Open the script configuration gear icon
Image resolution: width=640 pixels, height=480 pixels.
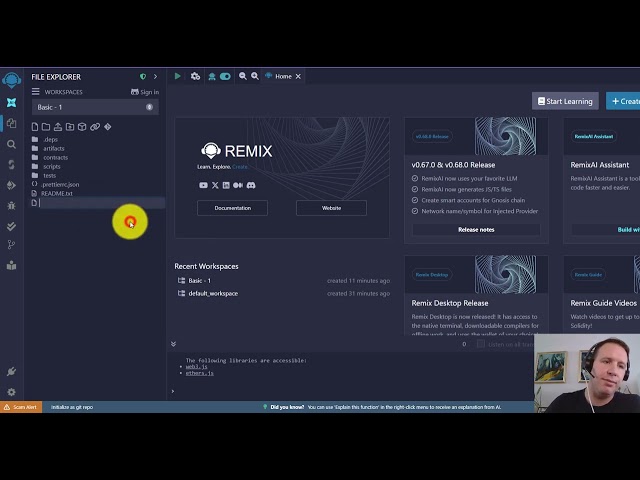coord(195,76)
